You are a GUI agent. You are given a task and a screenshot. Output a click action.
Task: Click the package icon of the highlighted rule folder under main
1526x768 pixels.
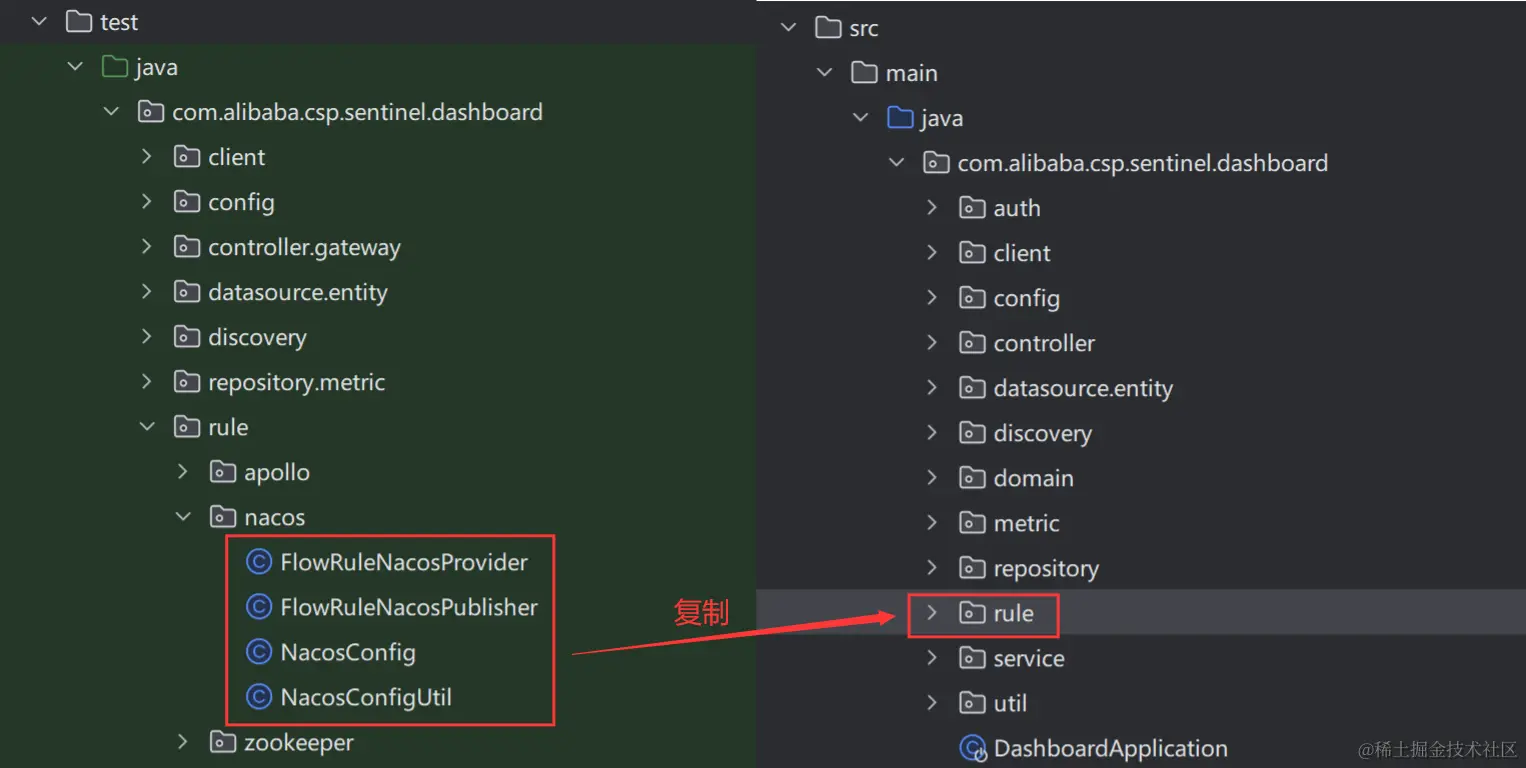click(x=972, y=613)
